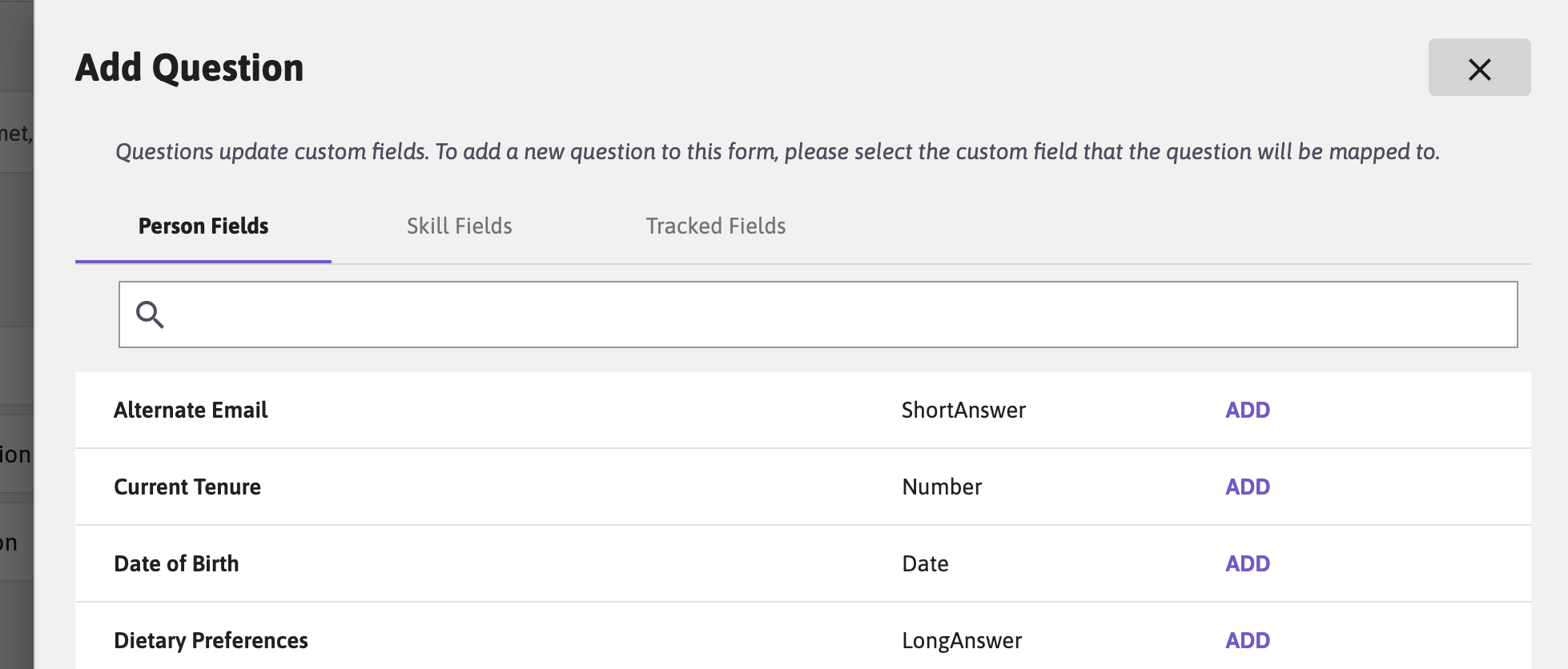1568x669 pixels.
Task: Click ADD next to Date of Birth
Action: (1247, 563)
